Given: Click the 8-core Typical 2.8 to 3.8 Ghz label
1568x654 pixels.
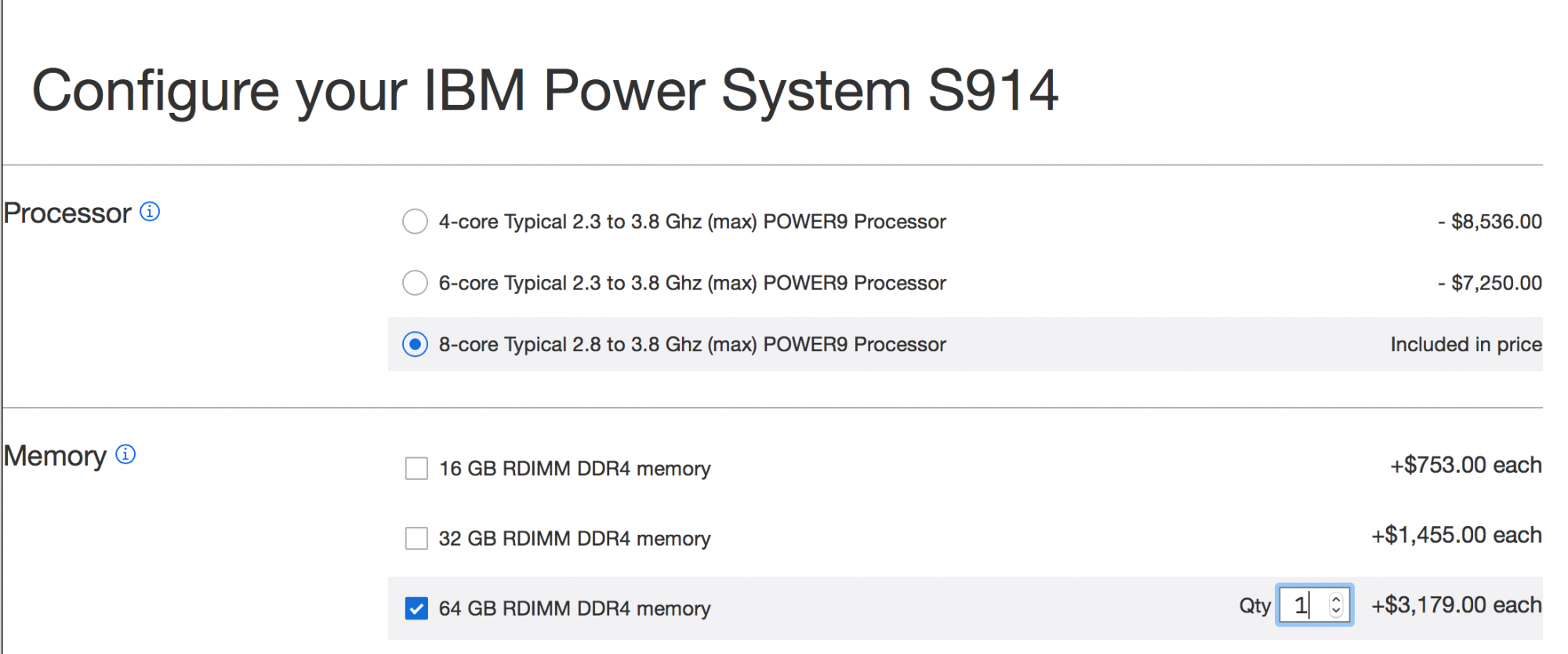Looking at the screenshot, I should click(692, 344).
